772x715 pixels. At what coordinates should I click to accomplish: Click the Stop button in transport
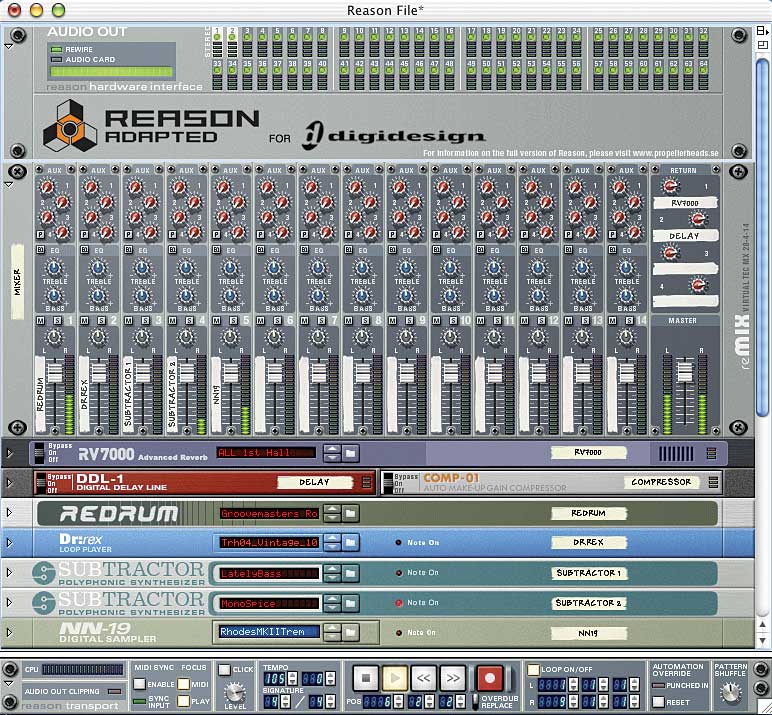[366, 679]
